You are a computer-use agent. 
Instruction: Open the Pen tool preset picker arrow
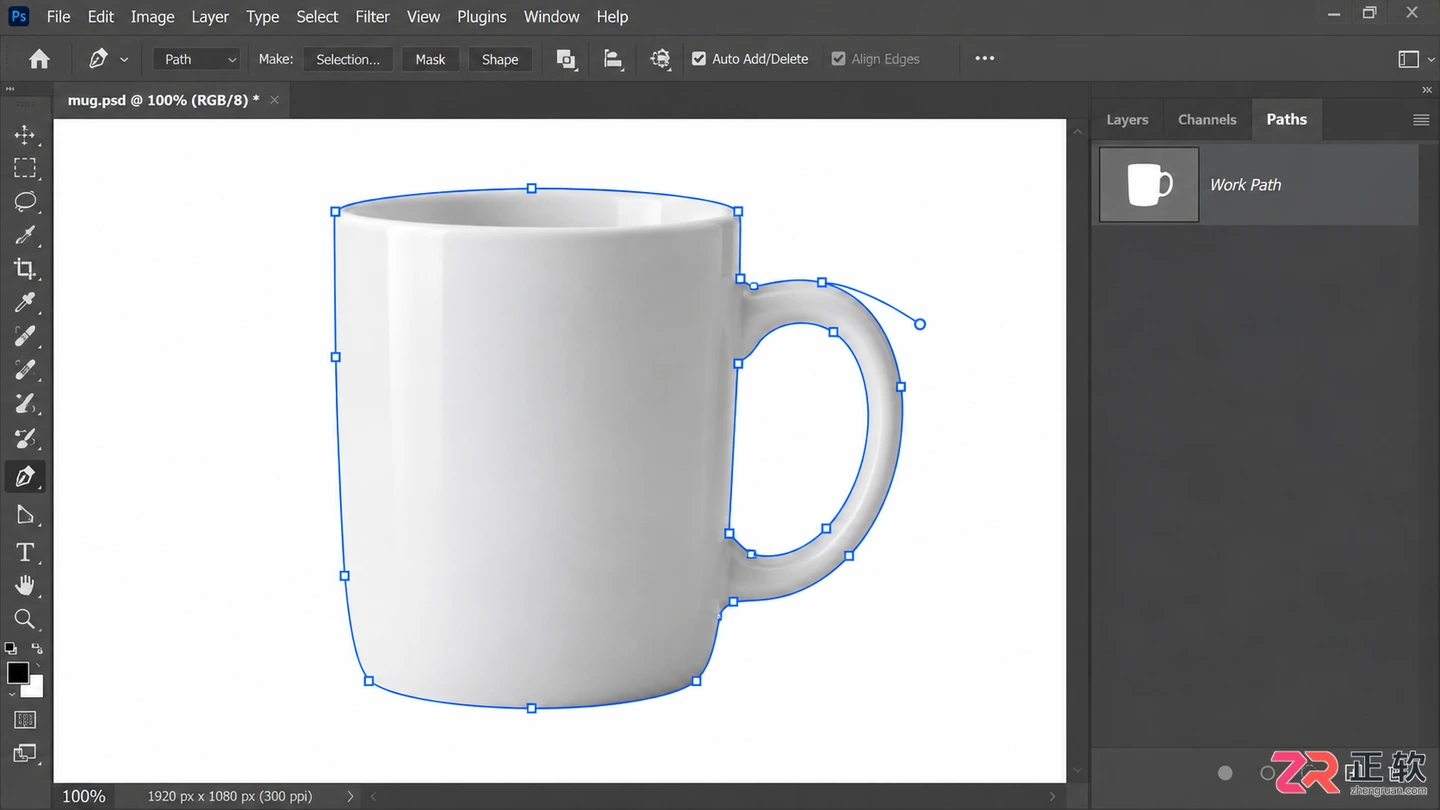coord(124,60)
